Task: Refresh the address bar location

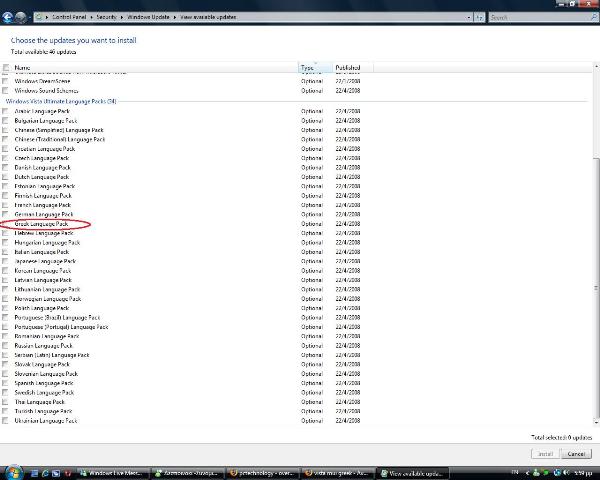Action: pyautogui.click(x=479, y=17)
